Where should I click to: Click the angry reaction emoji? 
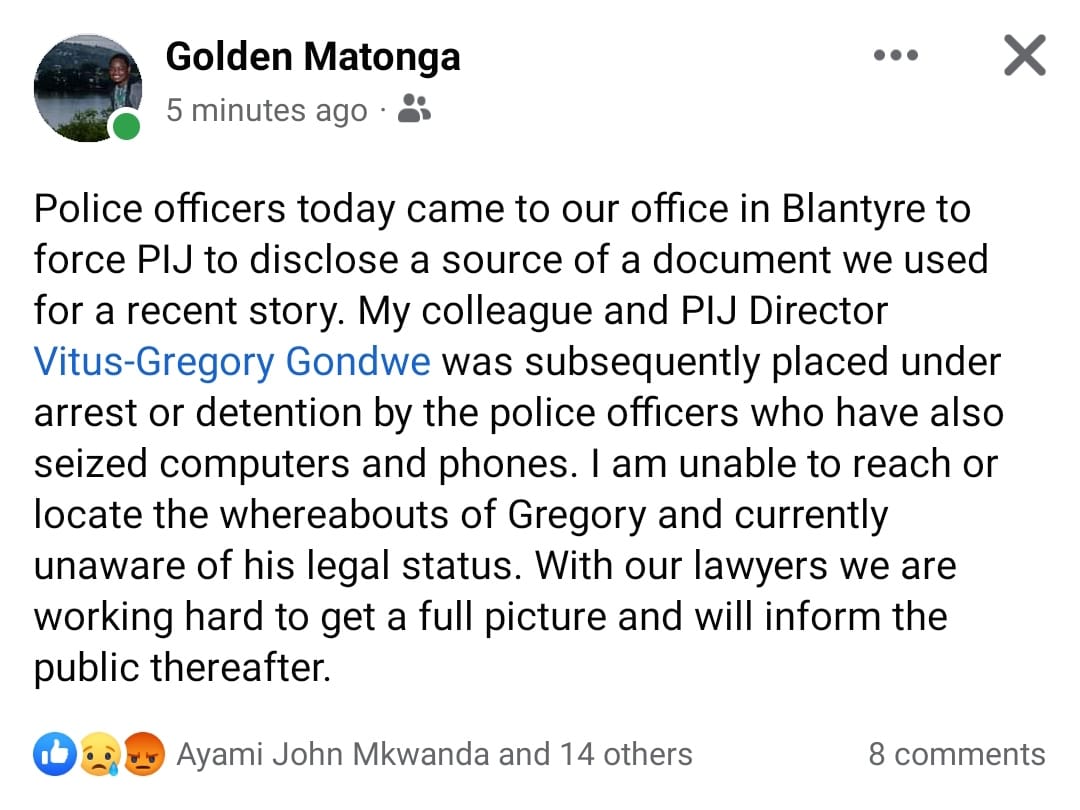146,754
